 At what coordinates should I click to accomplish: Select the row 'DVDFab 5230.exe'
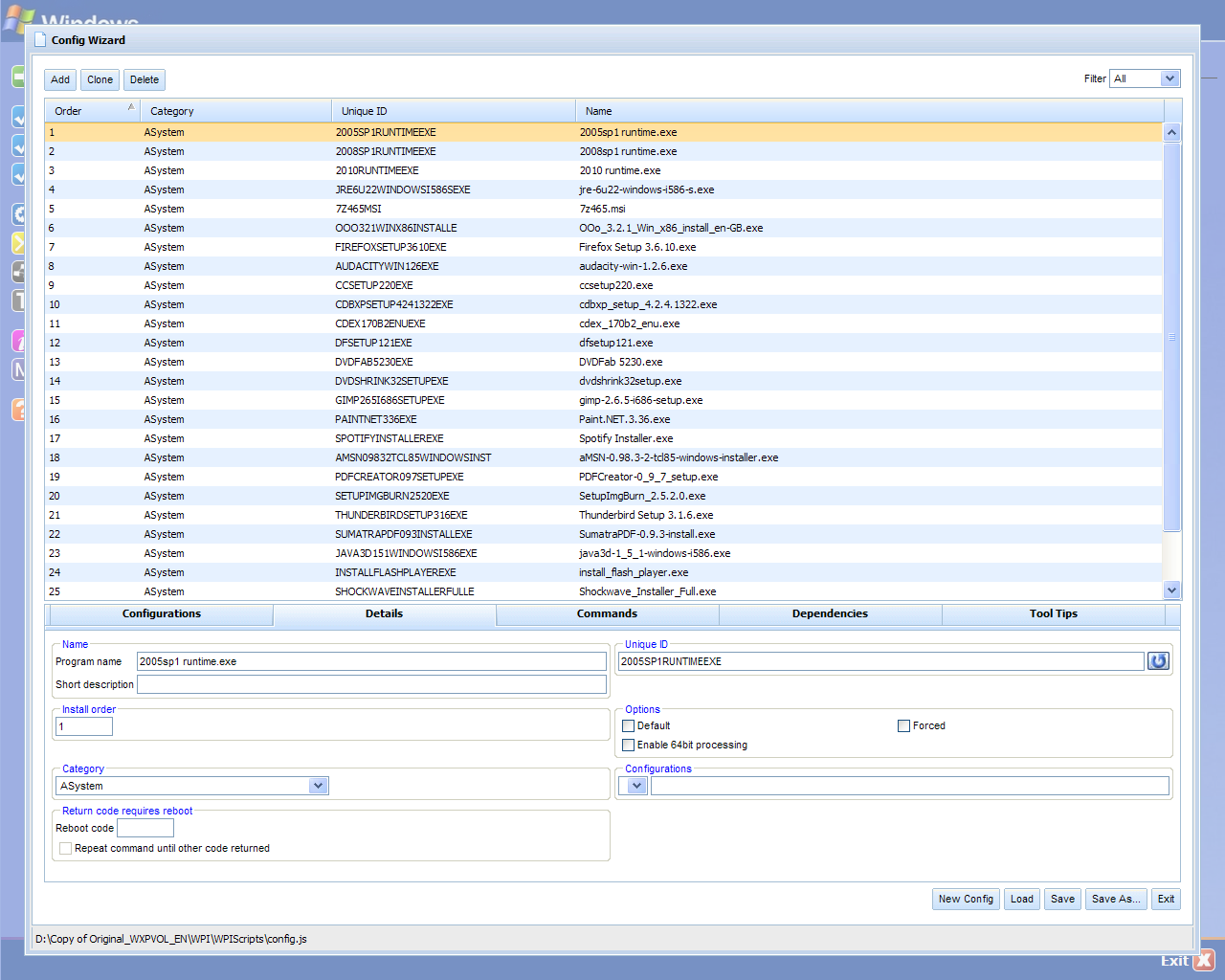(604, 362)
